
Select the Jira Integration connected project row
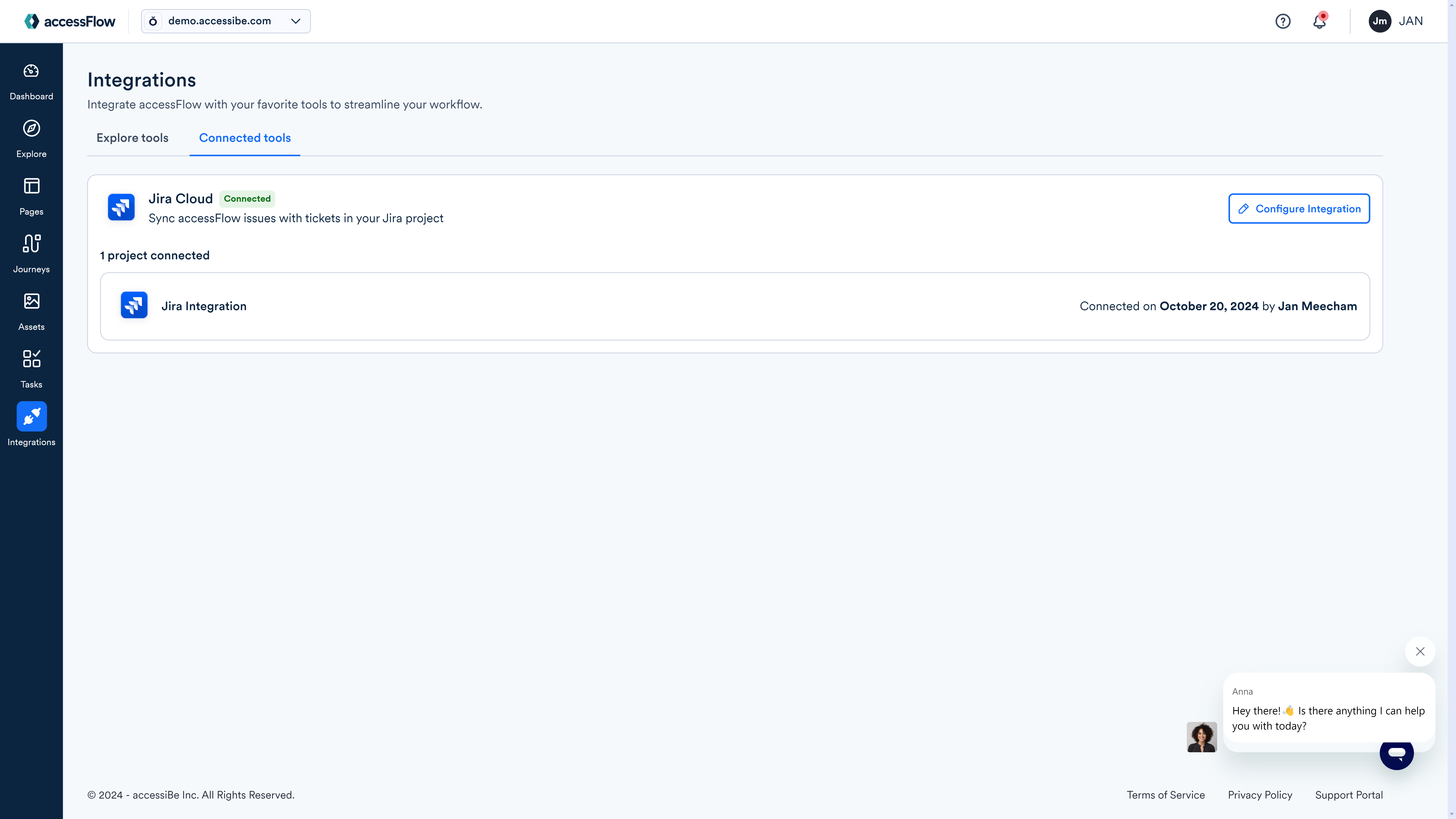(735, 306)
